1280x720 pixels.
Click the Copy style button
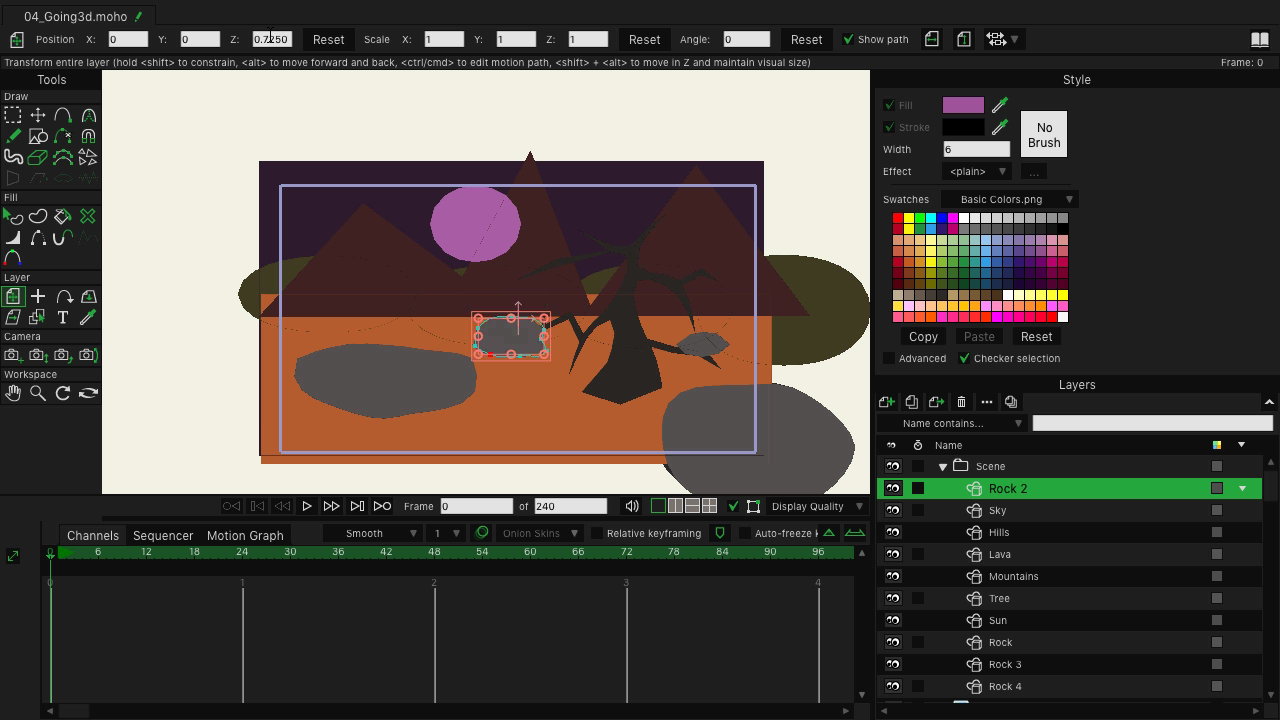922,336
